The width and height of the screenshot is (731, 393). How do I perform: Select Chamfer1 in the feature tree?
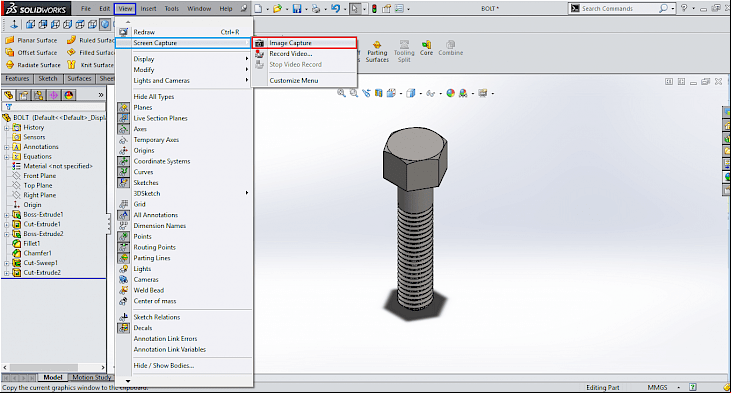click(37, 254)
